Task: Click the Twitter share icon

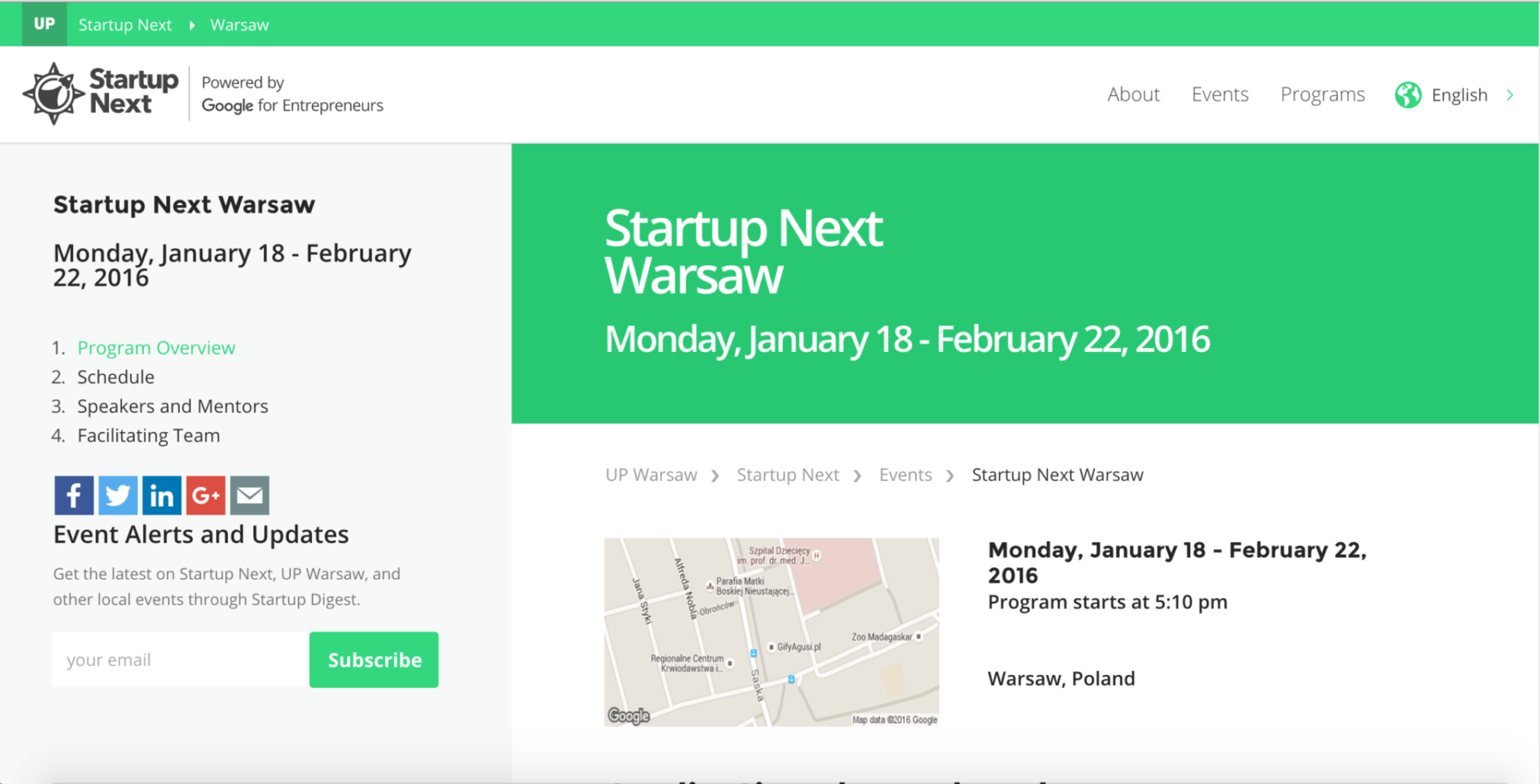Action: [118, 495]
